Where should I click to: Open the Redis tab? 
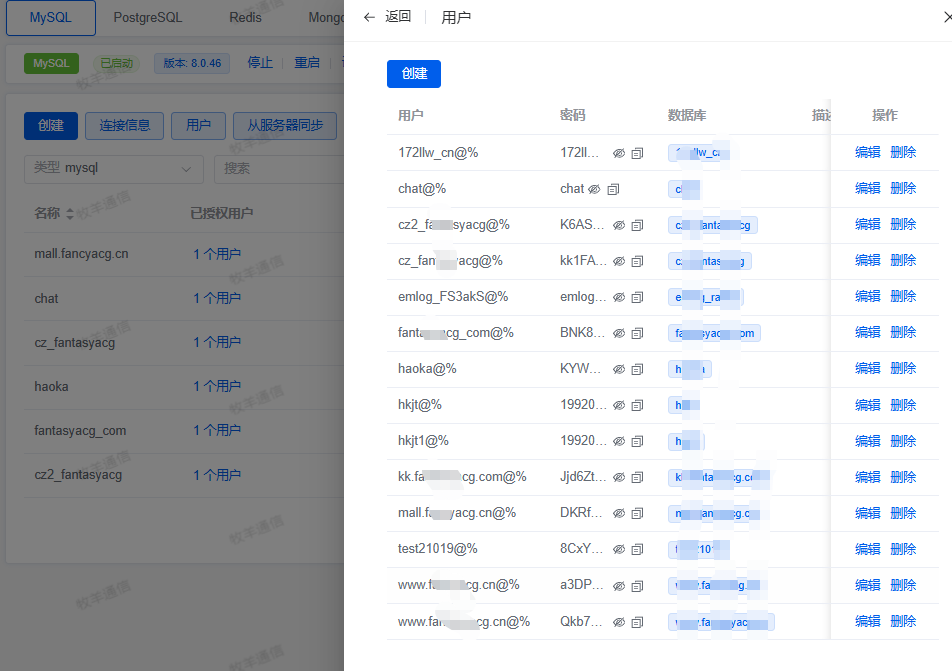(x=245, y=18)
